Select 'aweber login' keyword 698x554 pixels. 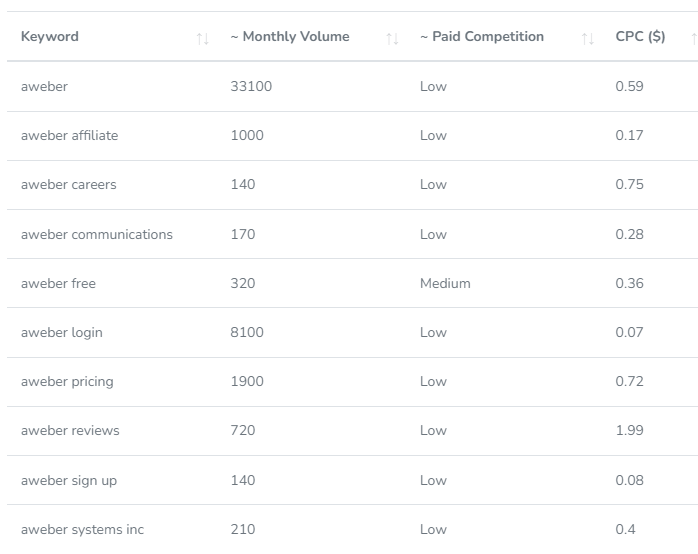click(x=62, y=332)
